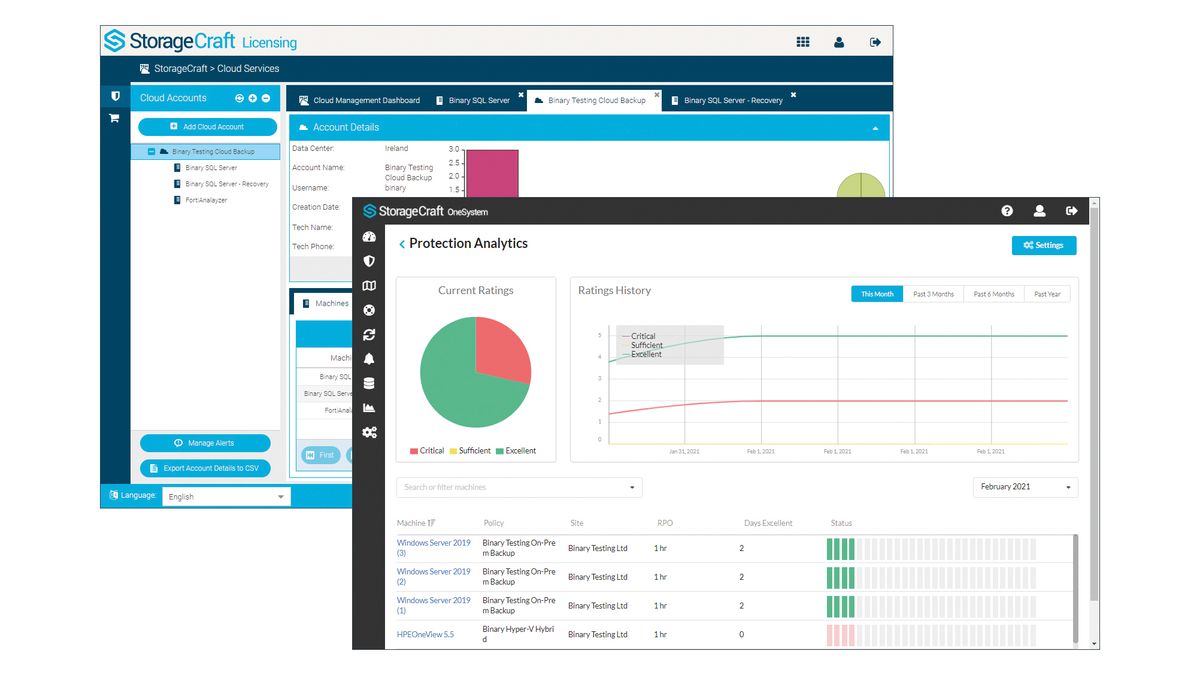This screenshot has width=1200, height=675.
Task: Click the Add Cloud Account button
Action: coord(207,126)
